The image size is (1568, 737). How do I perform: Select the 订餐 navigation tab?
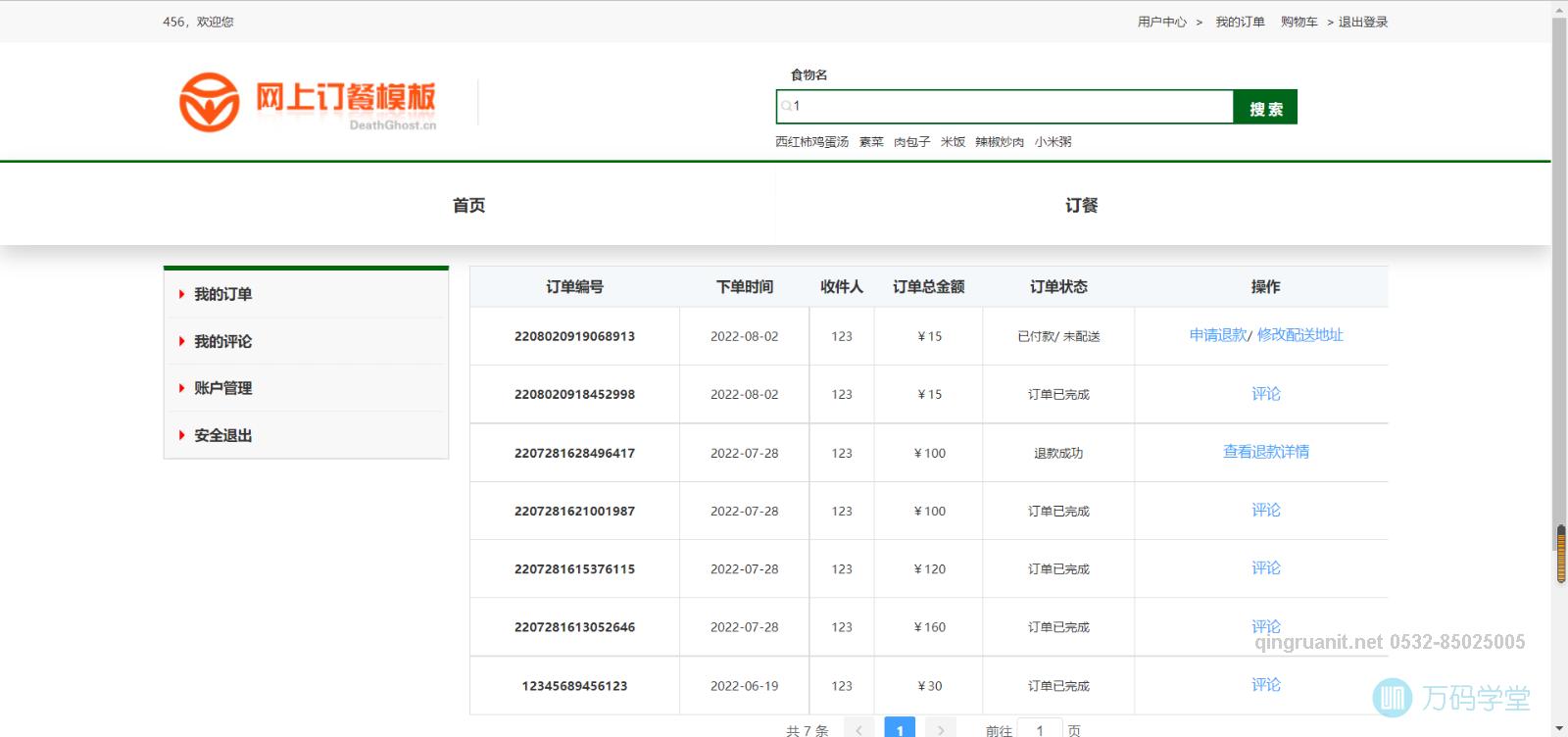coord(1082,205)
